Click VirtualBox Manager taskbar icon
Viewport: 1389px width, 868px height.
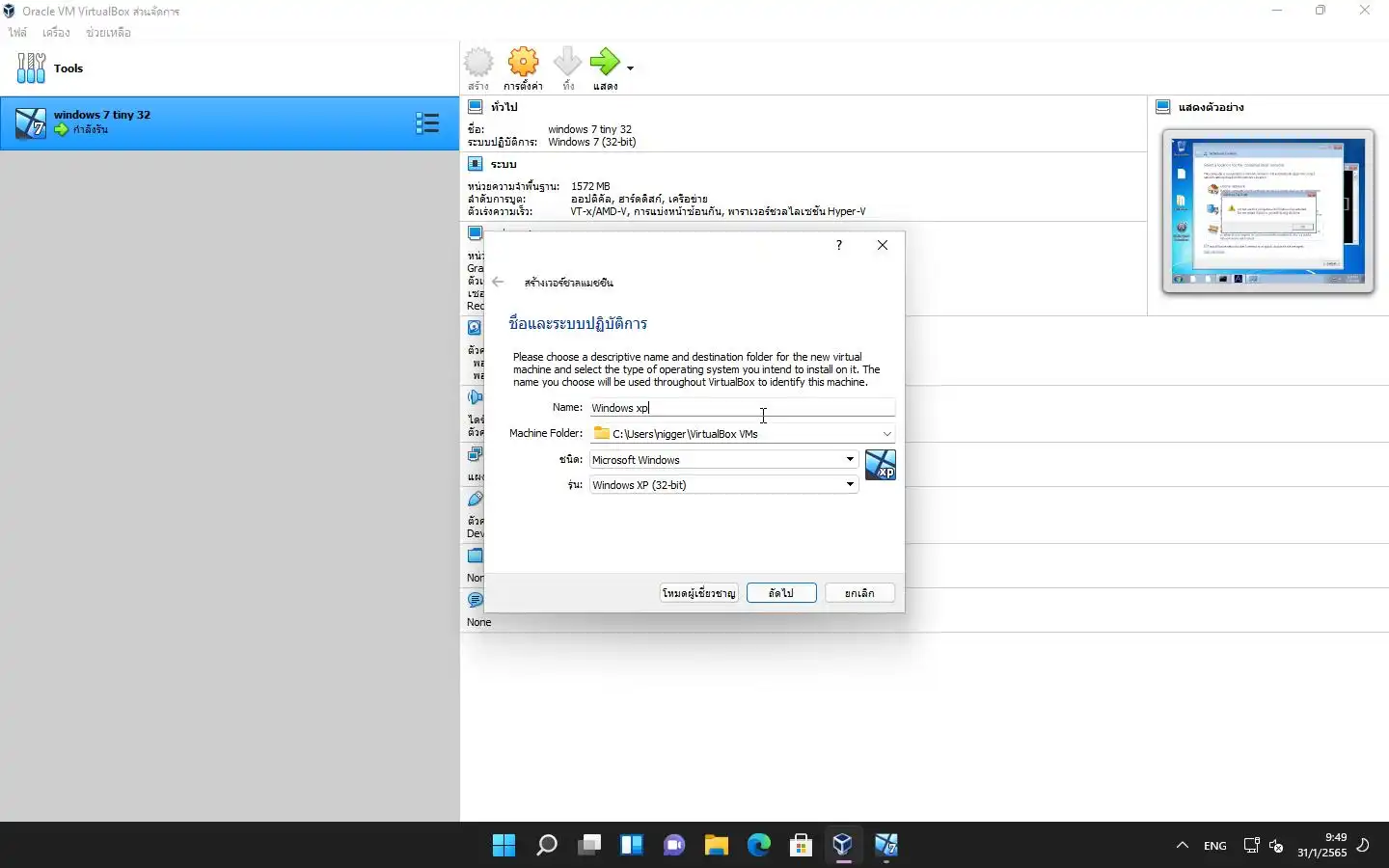(x=843, y=846)
